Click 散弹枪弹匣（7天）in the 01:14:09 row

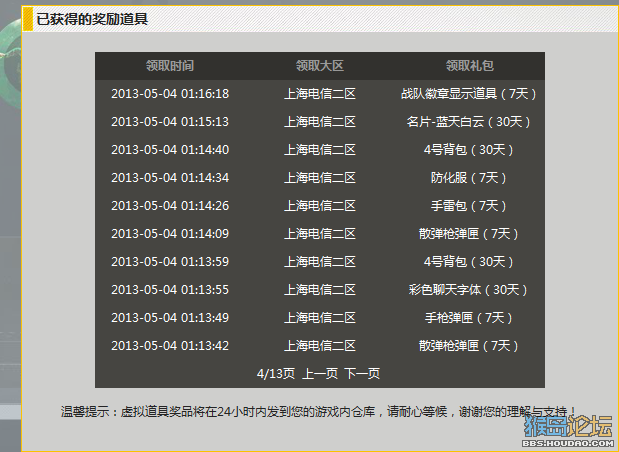469,234
